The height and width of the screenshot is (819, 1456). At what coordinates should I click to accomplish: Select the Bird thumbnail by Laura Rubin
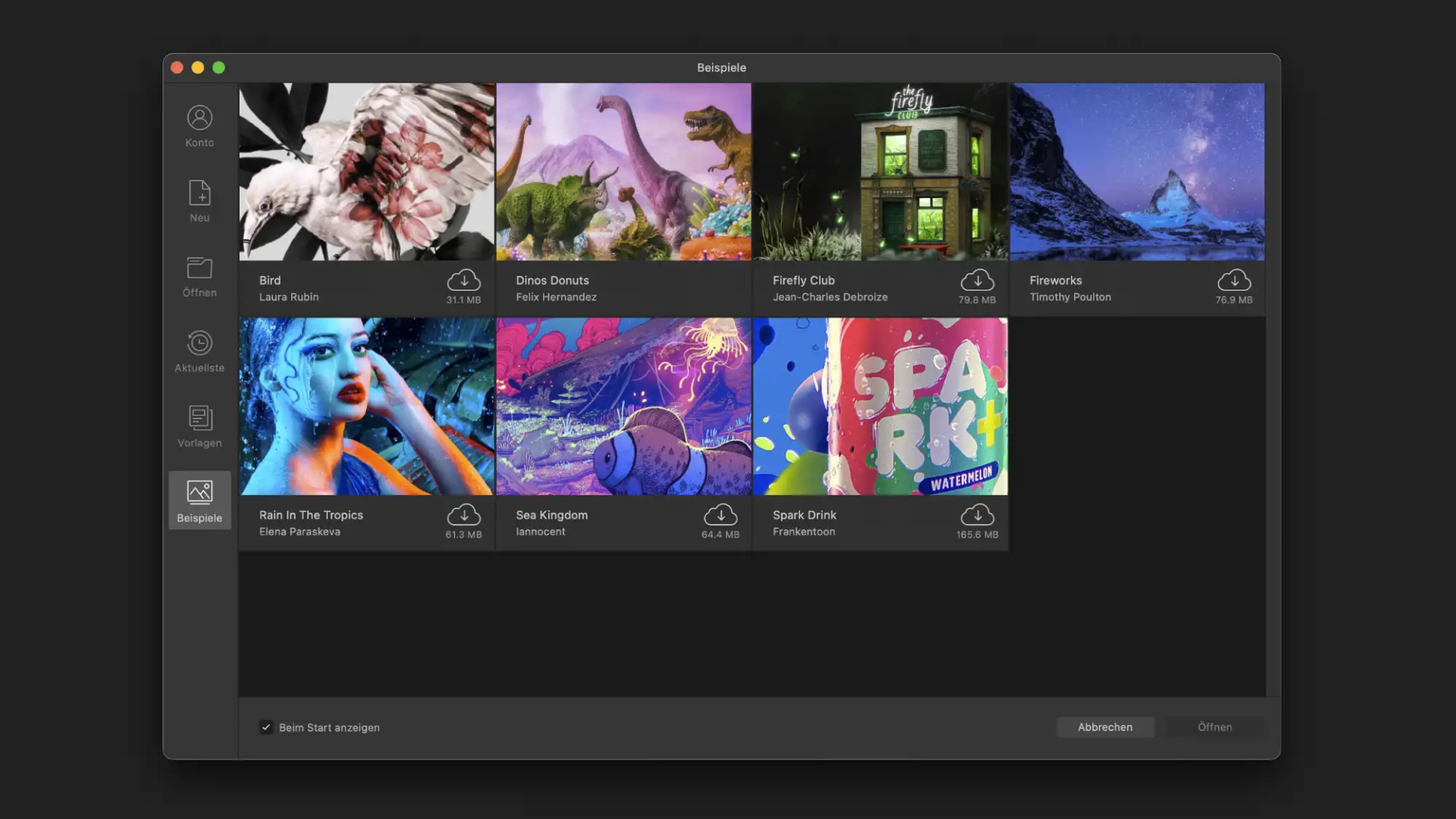coord(366,172)
